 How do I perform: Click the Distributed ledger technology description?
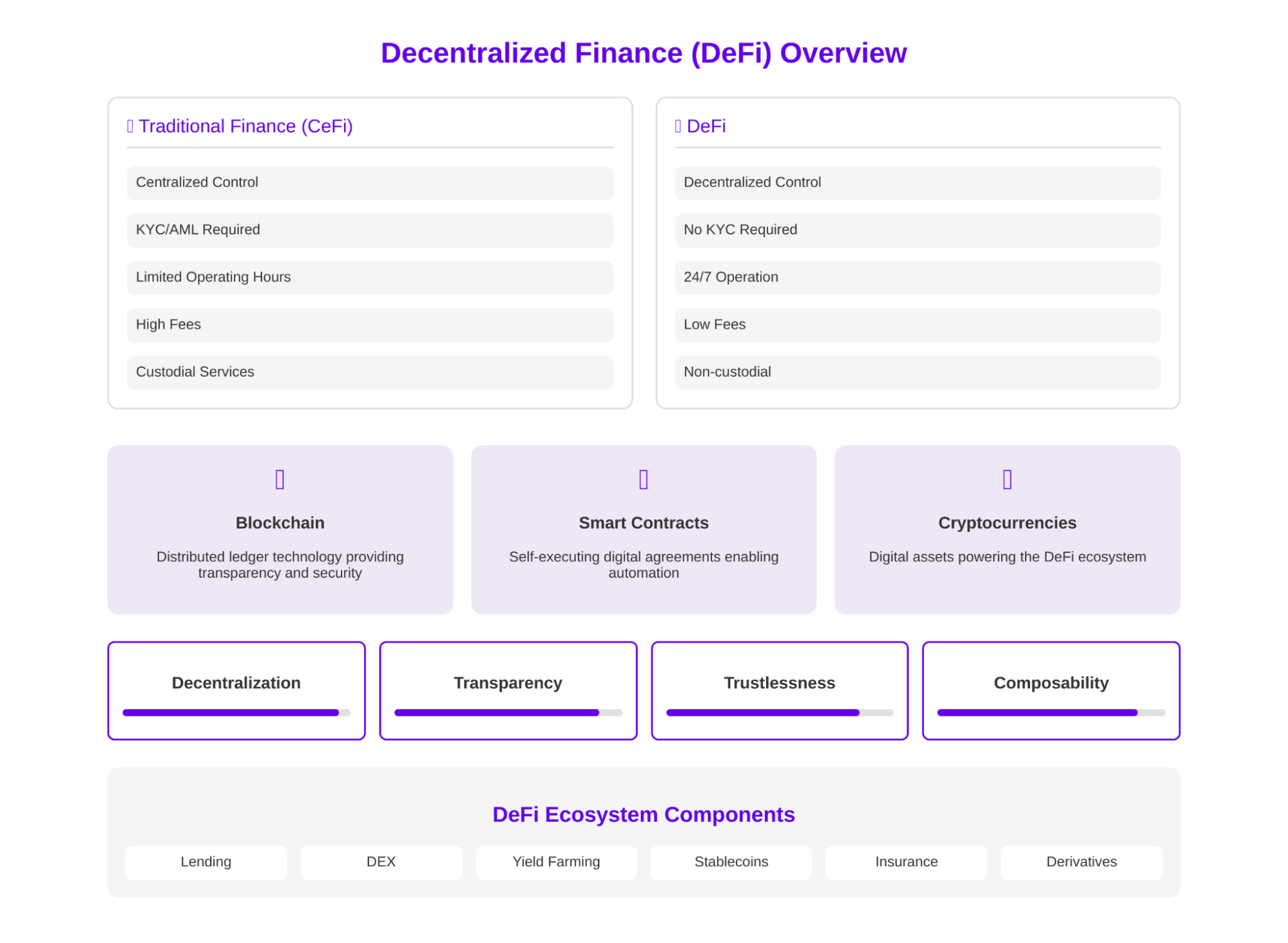point(280,565)
